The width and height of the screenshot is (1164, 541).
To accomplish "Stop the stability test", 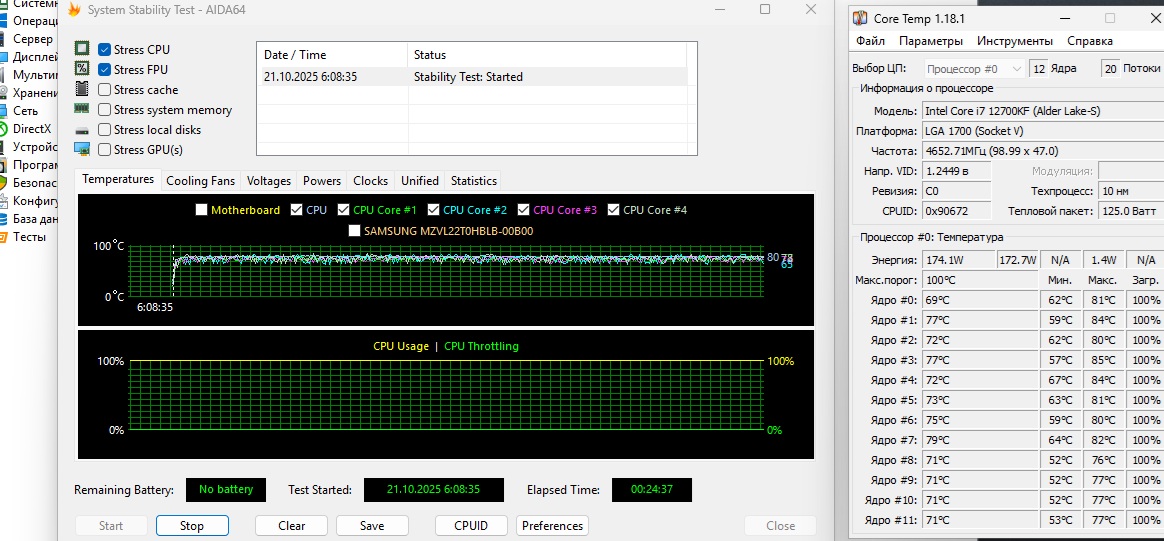I will [192, 525].
